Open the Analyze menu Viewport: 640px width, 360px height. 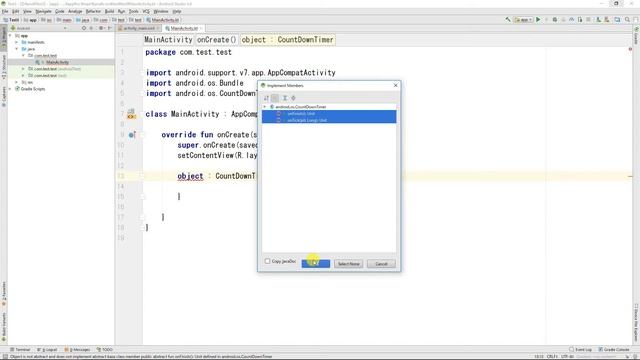[75, 11]
